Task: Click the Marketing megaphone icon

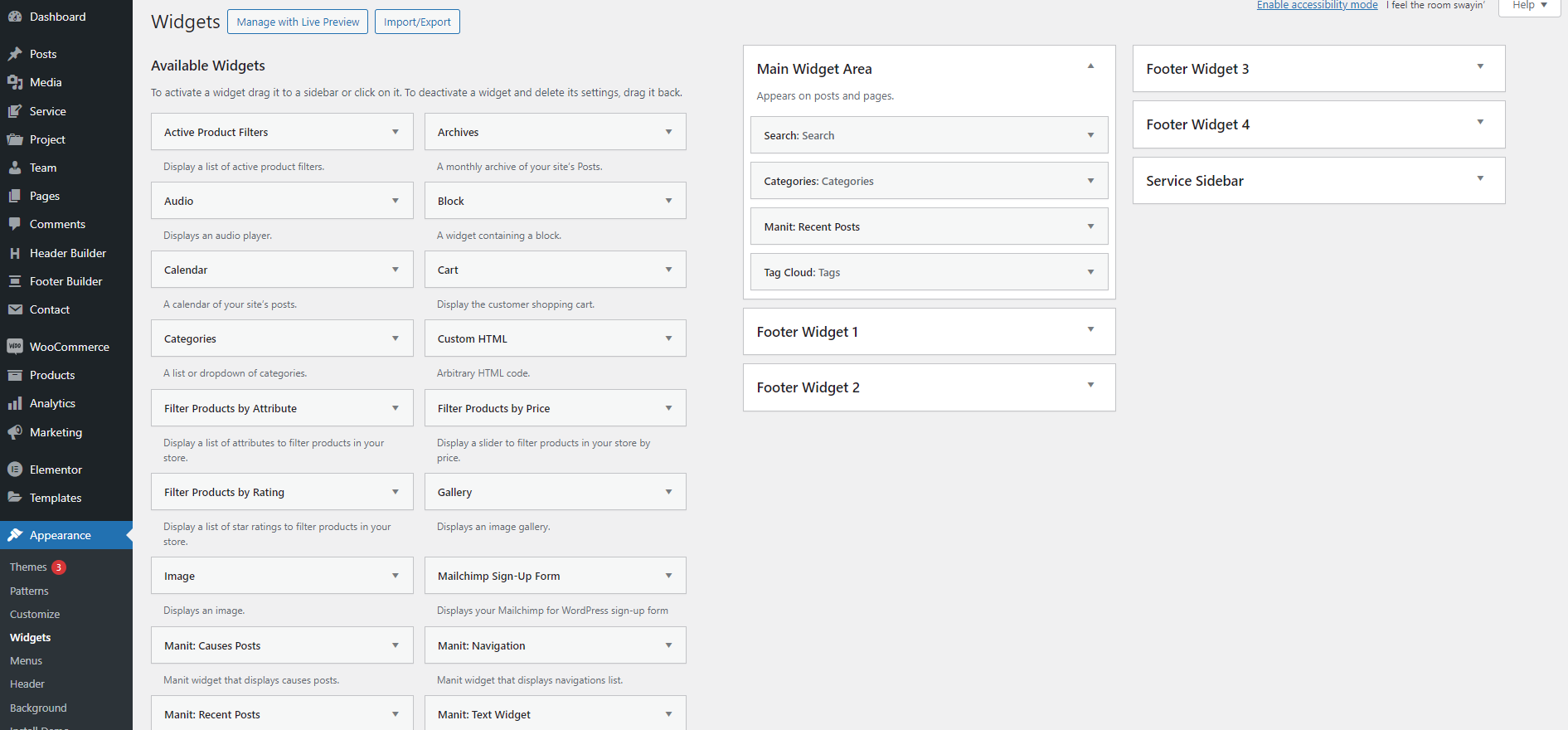Action: [x=15, y=432]
